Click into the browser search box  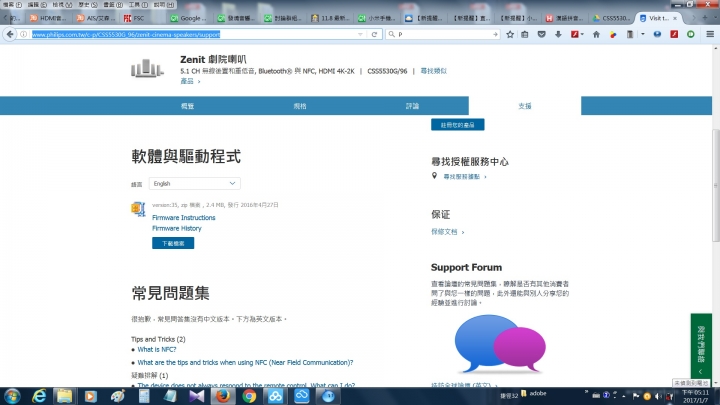click(443, 34)
